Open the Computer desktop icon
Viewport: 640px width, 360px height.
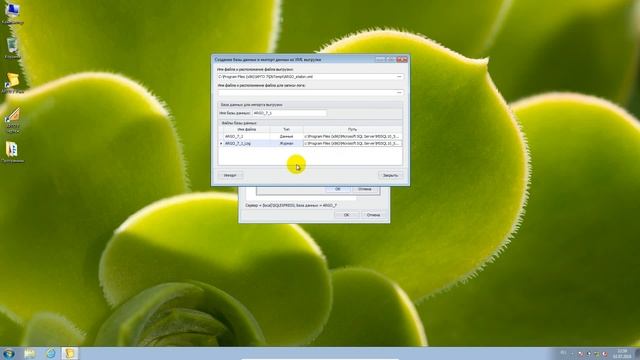click(x=12, y=12)
